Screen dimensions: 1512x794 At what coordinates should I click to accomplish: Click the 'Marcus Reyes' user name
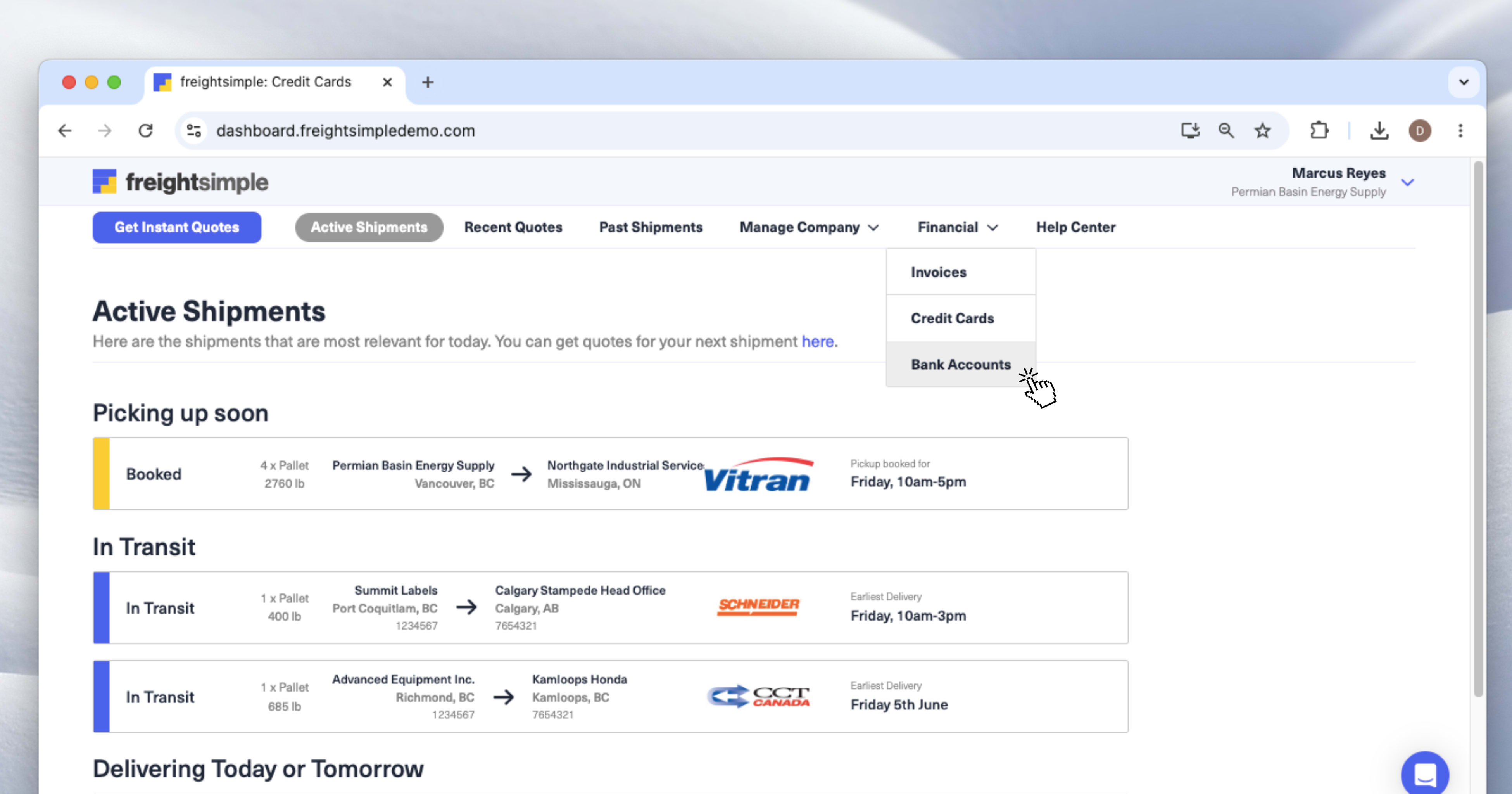1338,173
